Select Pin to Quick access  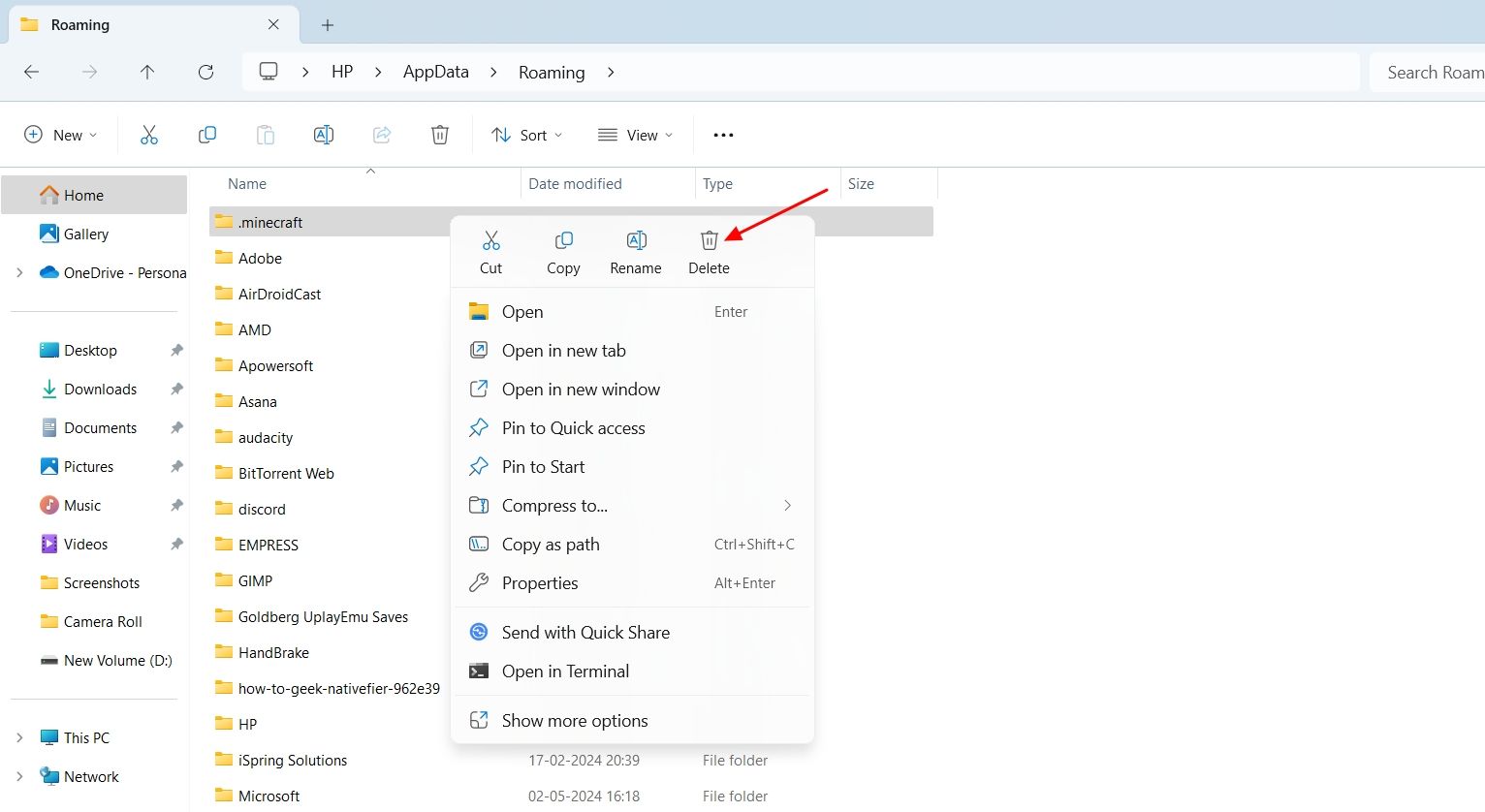point(632,428)
